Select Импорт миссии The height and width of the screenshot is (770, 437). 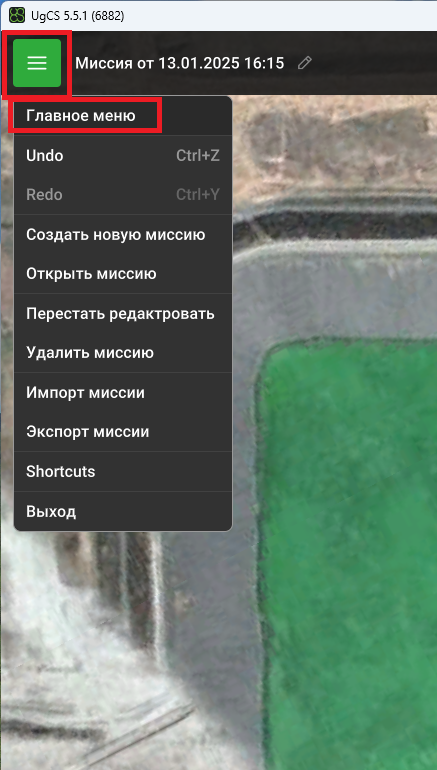[x=123, y=393]
